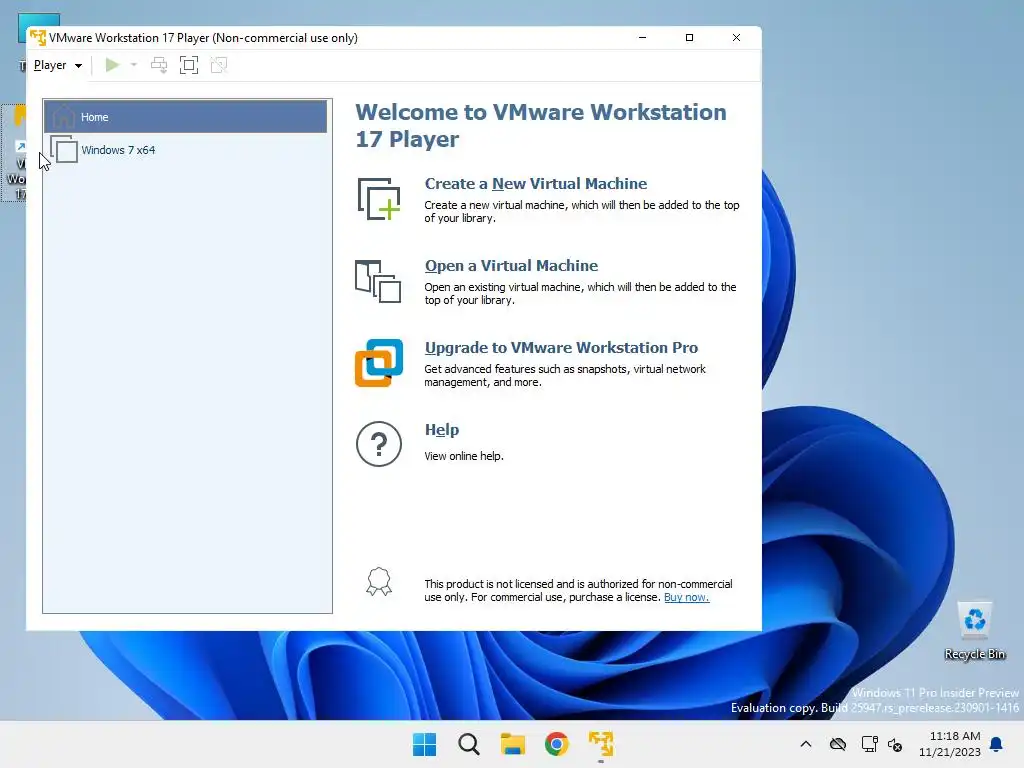Viewport: 1024px width, 768px height.
Task: Expand the power options arrow beside Play
Action: click(x=134, y=65)
